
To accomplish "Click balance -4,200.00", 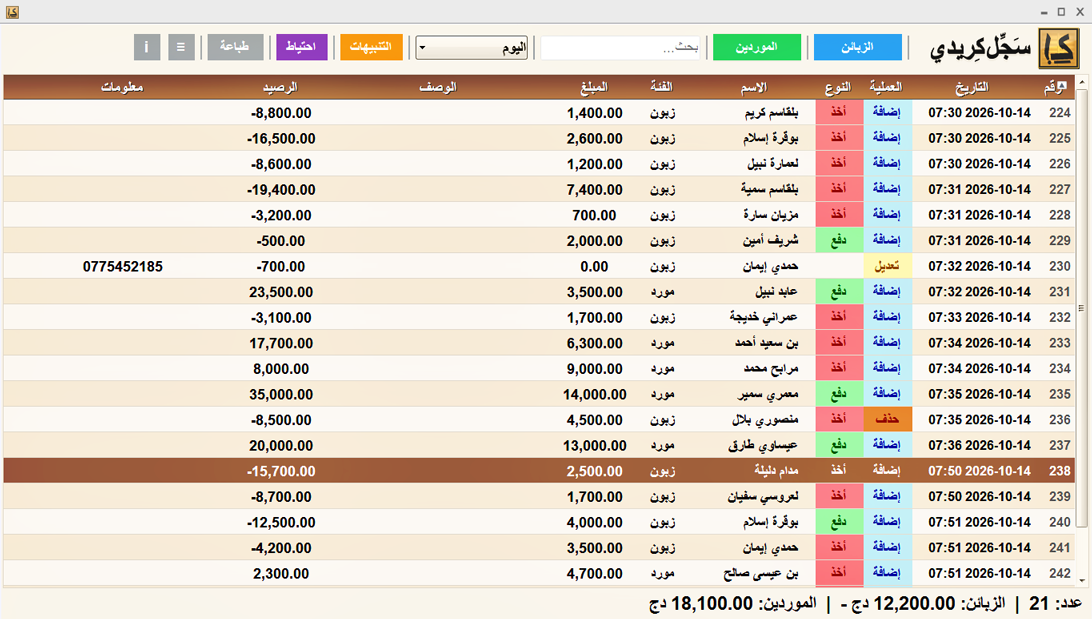I will tap(281, 548).
